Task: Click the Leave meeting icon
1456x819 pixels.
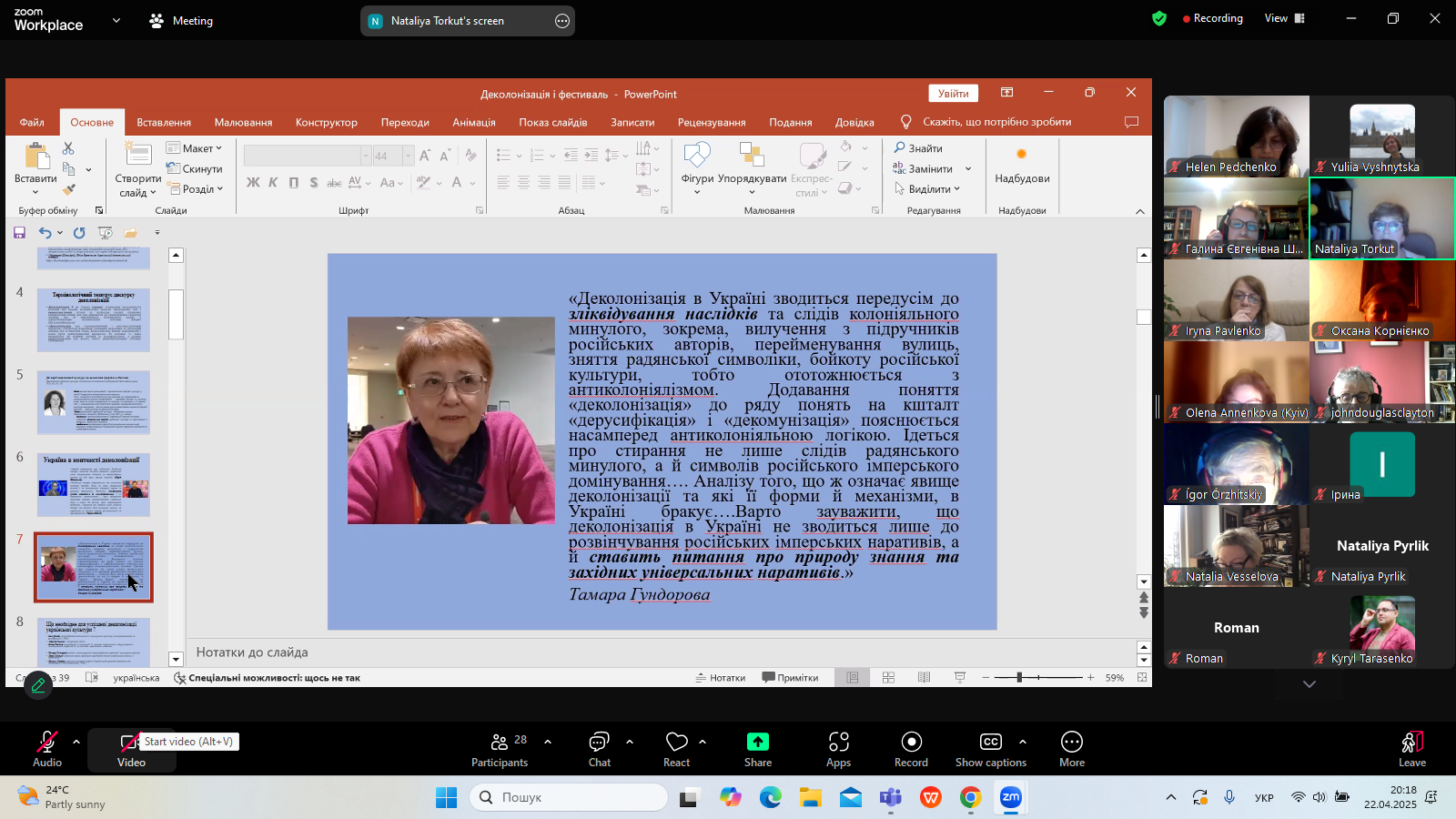Action: (1411, 743)
